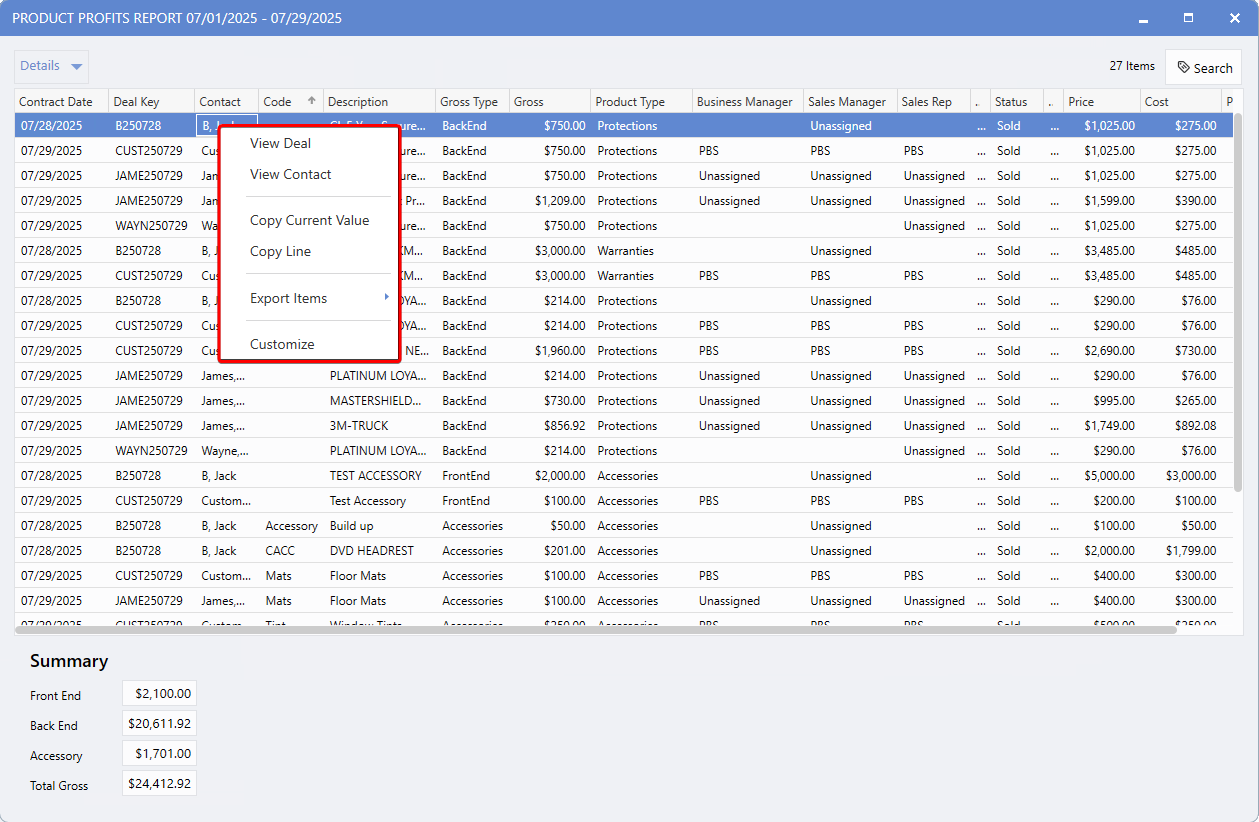
Task: Maximize the Product Profits Report window
Action: click(x=1188, y=18)
